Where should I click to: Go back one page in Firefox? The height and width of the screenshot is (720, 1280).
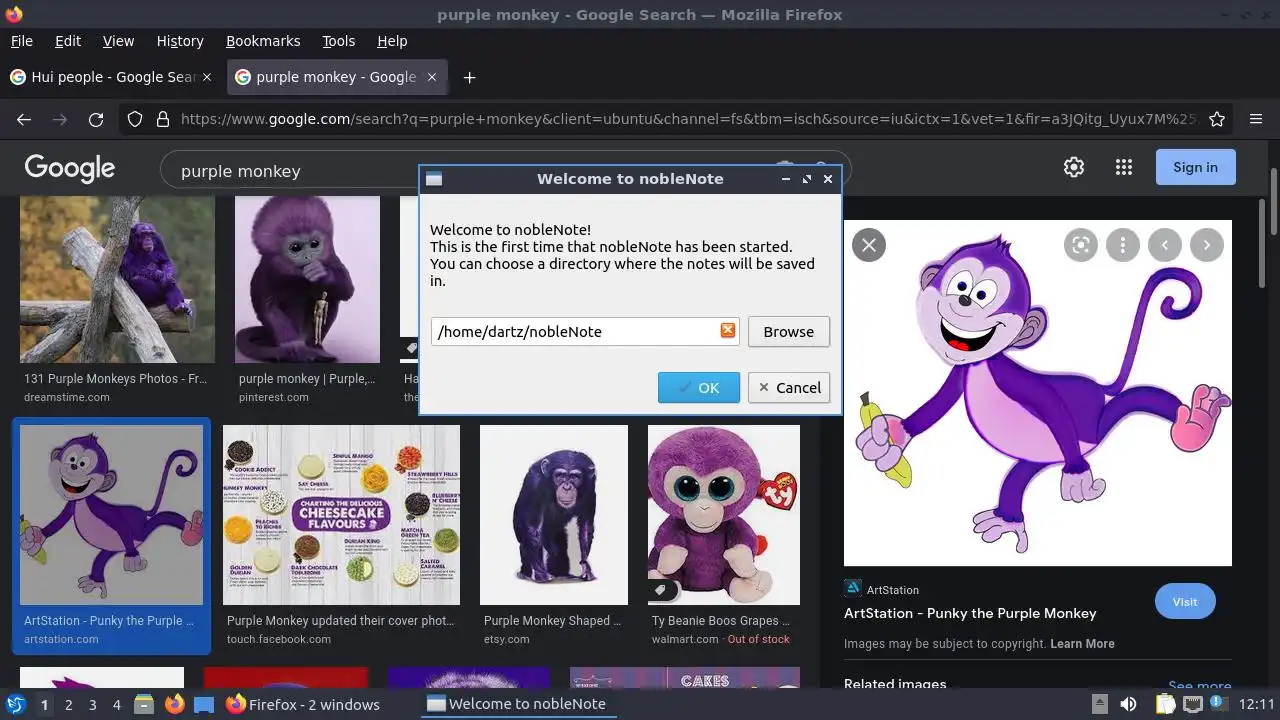click(24, 119)
